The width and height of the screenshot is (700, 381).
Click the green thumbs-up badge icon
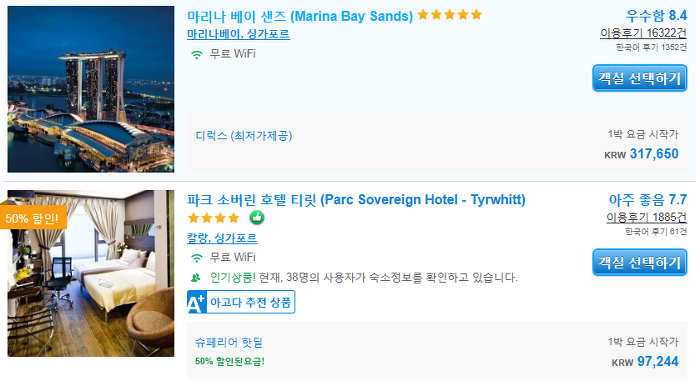click(x=257, y=218)
